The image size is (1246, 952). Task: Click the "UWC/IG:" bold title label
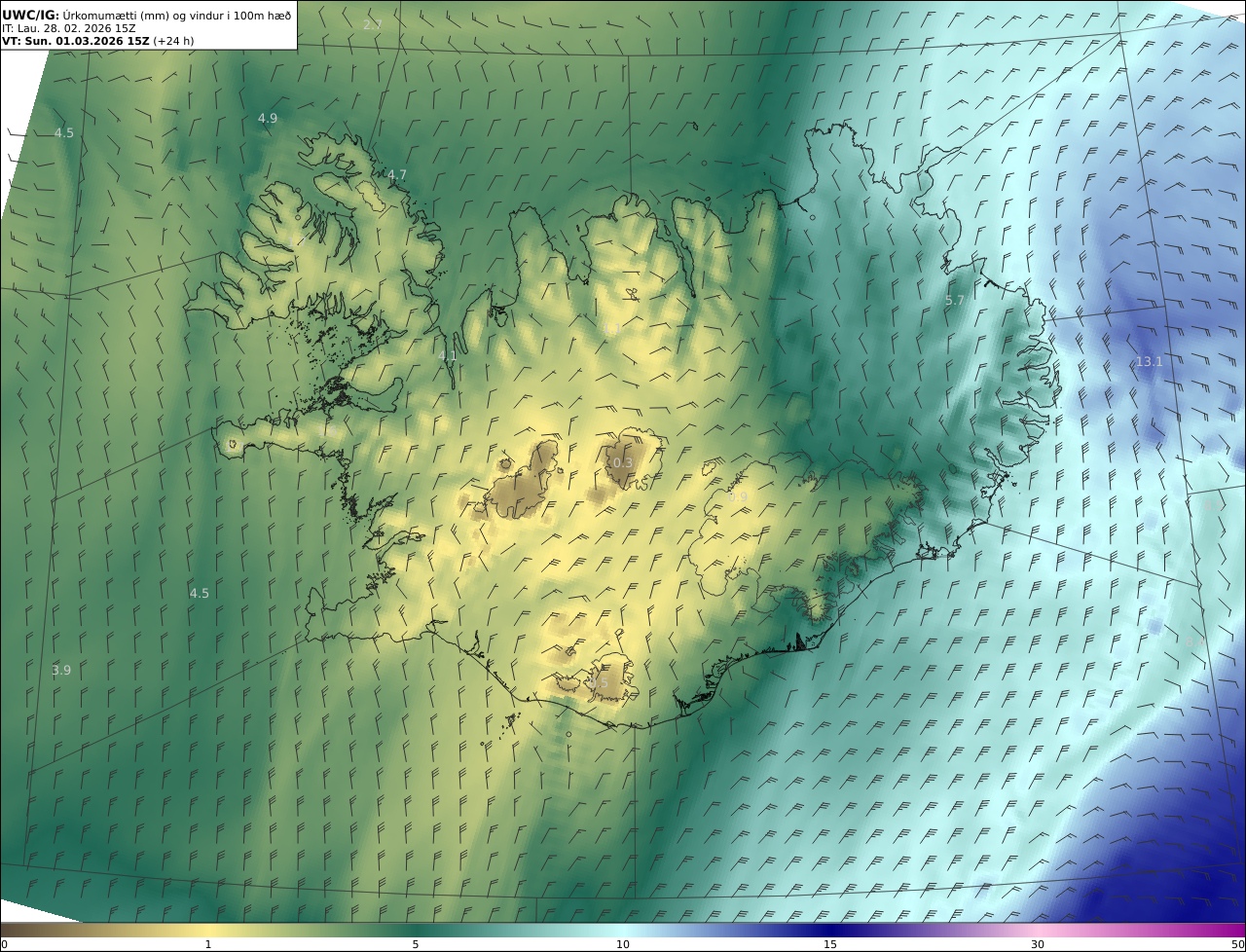[x=31, y=15]
